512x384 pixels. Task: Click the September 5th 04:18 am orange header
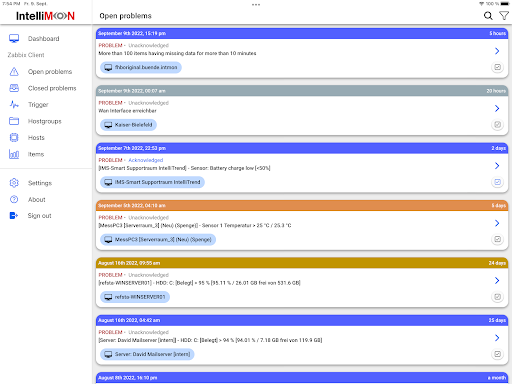coord(302,205)
